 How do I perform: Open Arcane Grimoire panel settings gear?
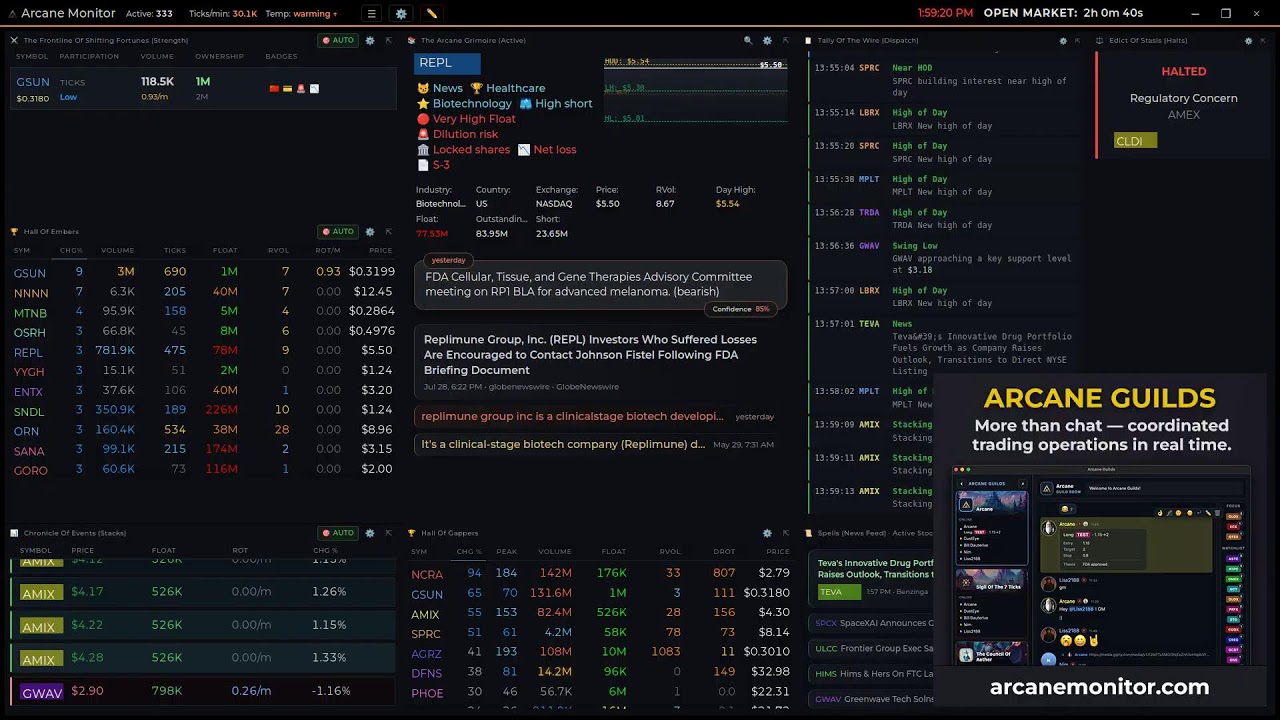tap(767, 40)
